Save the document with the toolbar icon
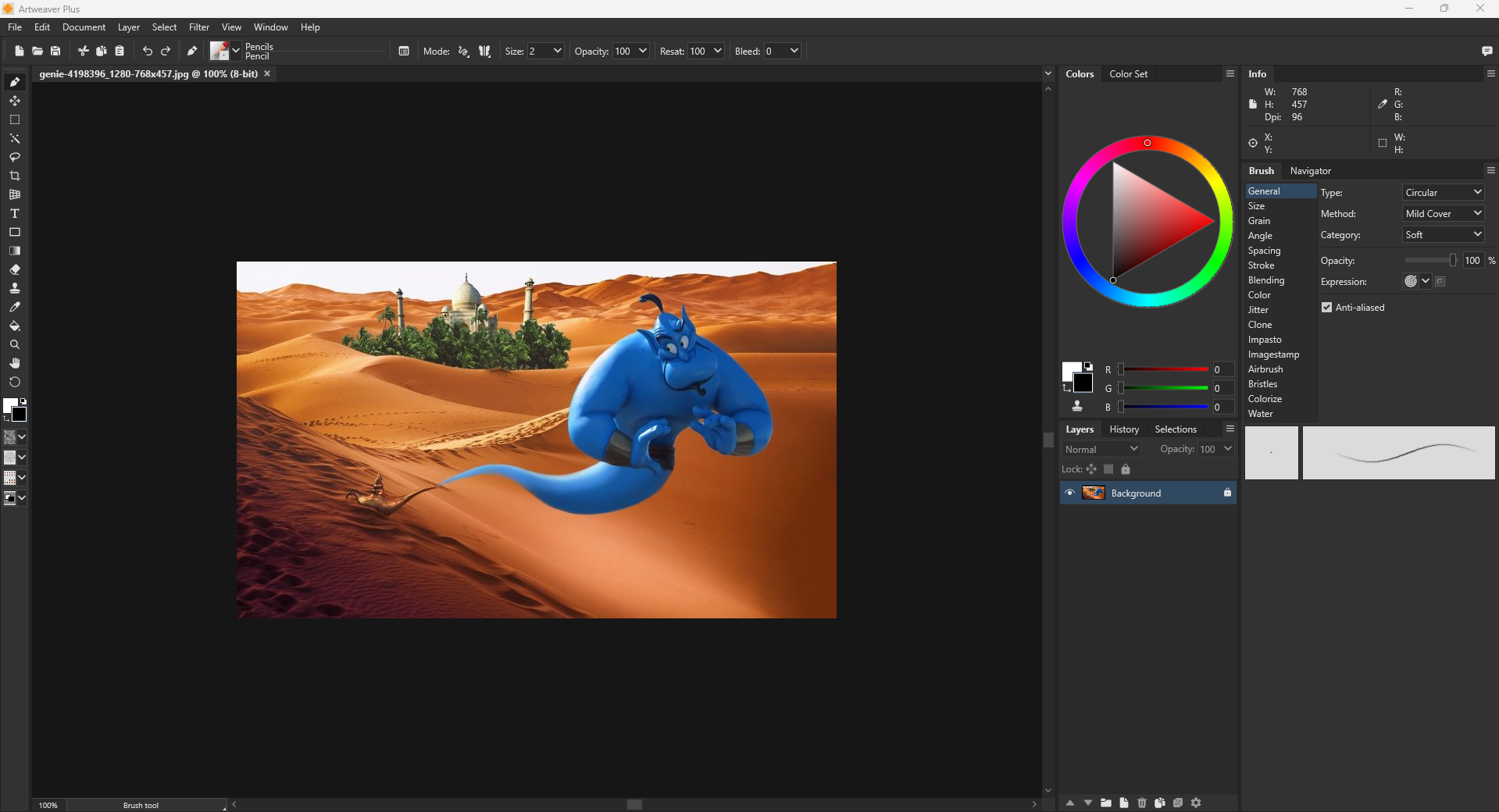This screenshot has height=812, width=1499. click(55, 51)
